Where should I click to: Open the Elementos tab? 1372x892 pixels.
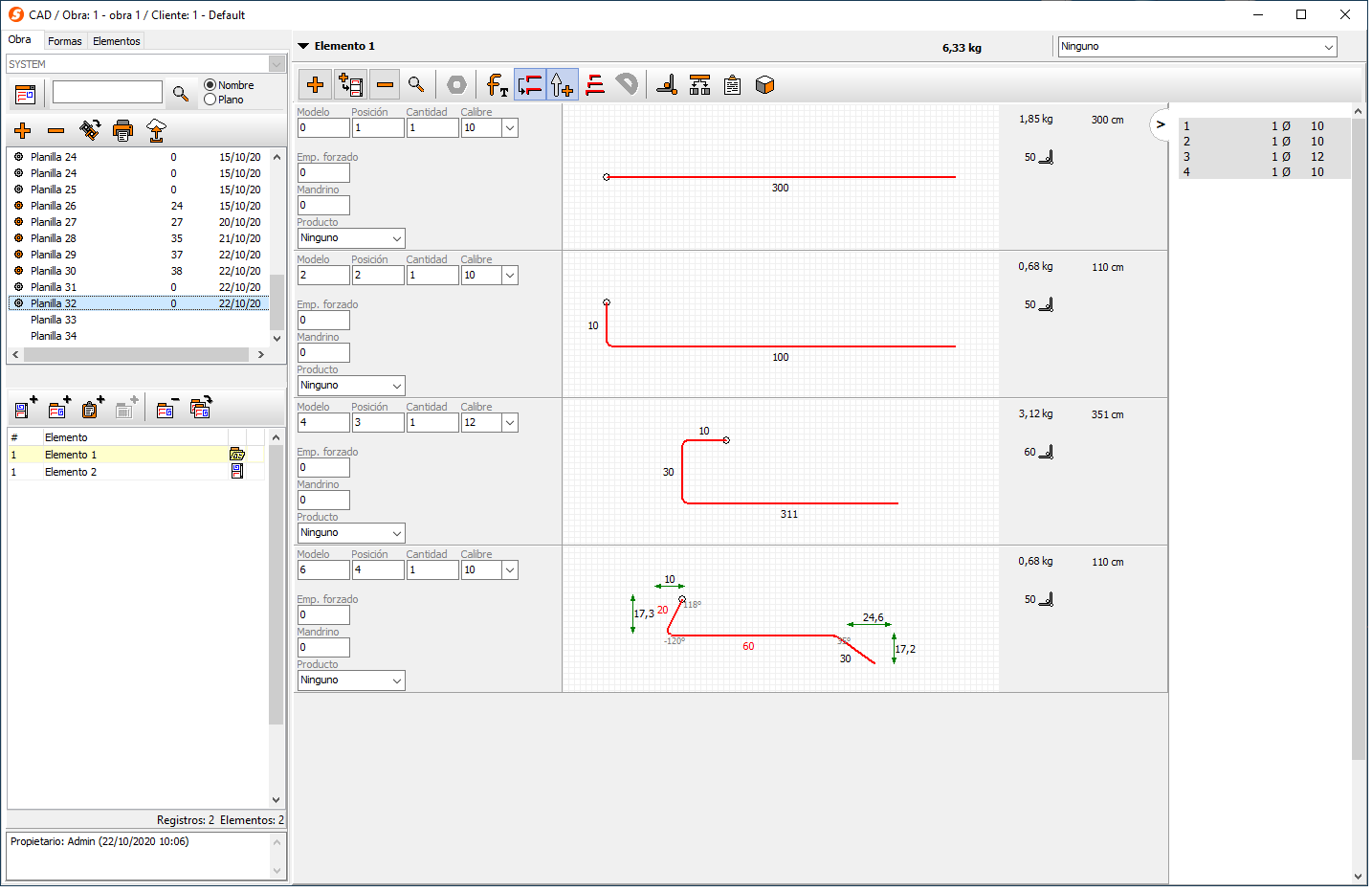116,41
